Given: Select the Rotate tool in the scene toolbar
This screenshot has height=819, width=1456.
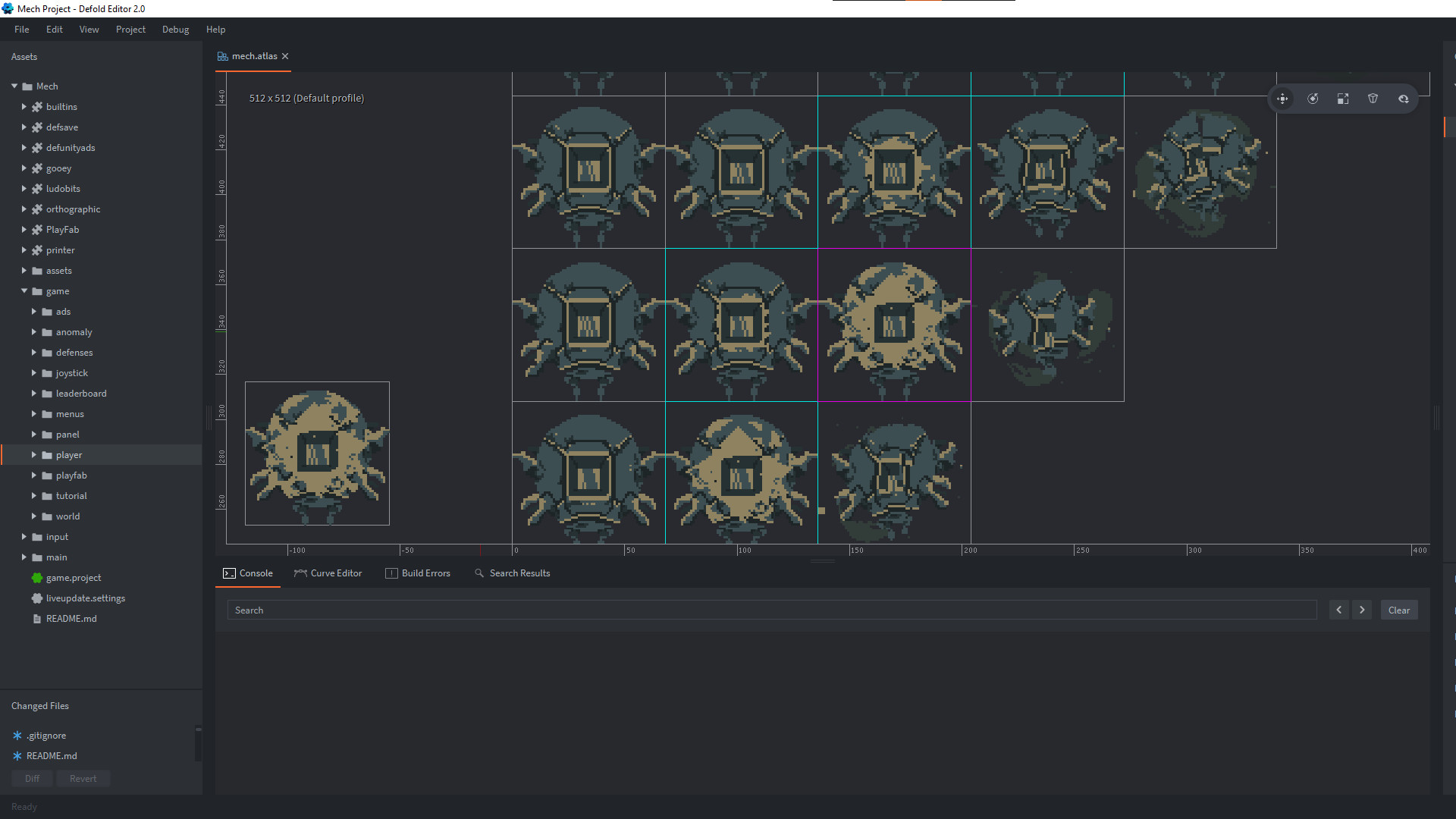Looking at the screenshot, I should point(1313,99).
